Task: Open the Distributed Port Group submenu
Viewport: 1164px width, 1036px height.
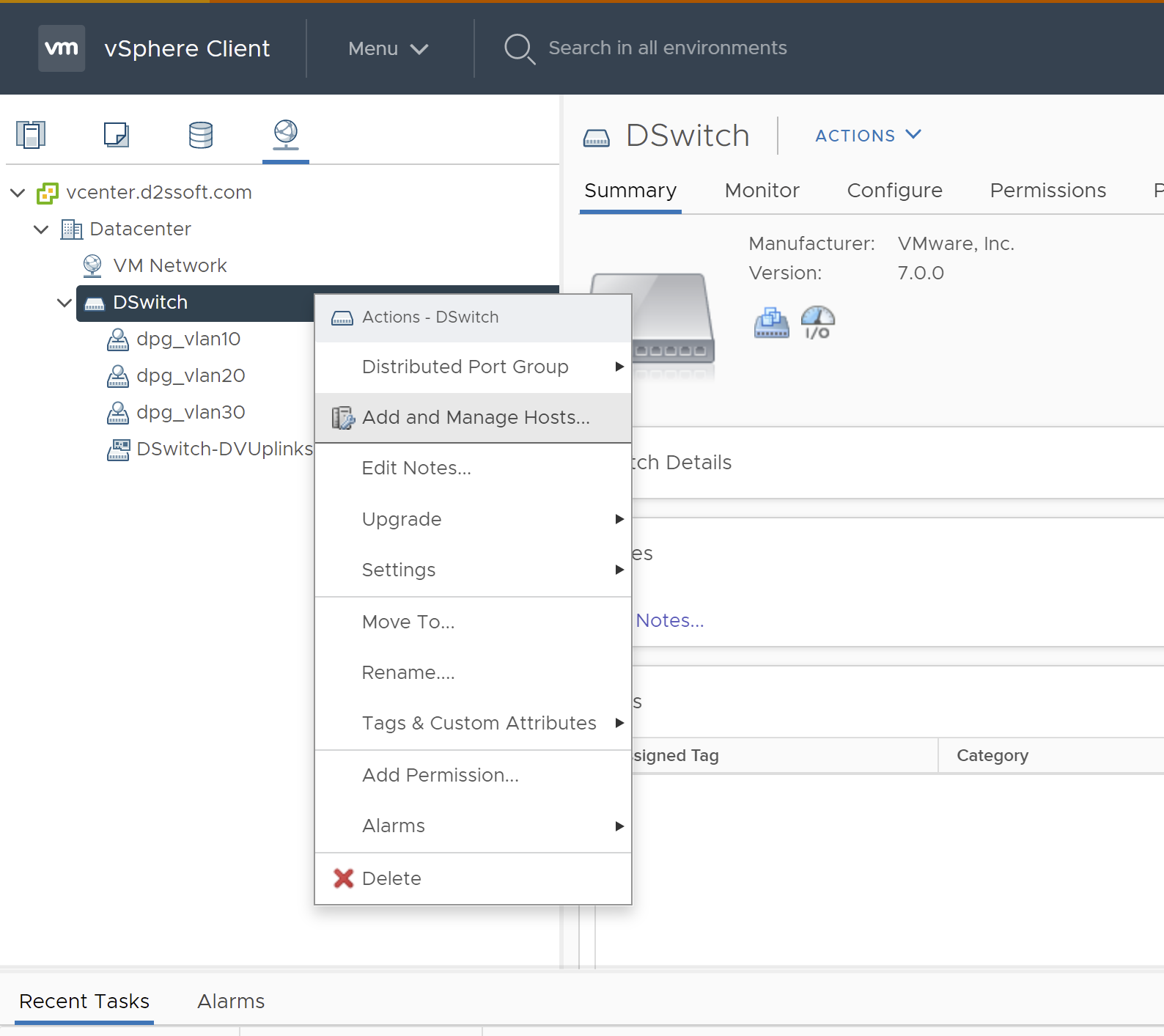Action: click(465, 367)
